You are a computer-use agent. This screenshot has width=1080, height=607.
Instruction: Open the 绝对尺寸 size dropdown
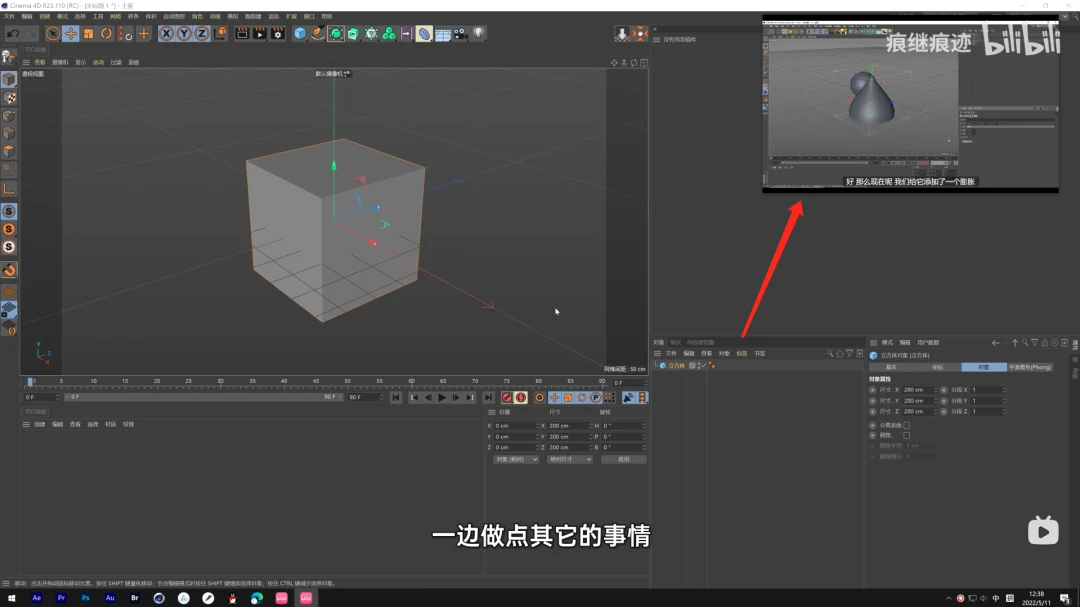[x=569, y=459]
